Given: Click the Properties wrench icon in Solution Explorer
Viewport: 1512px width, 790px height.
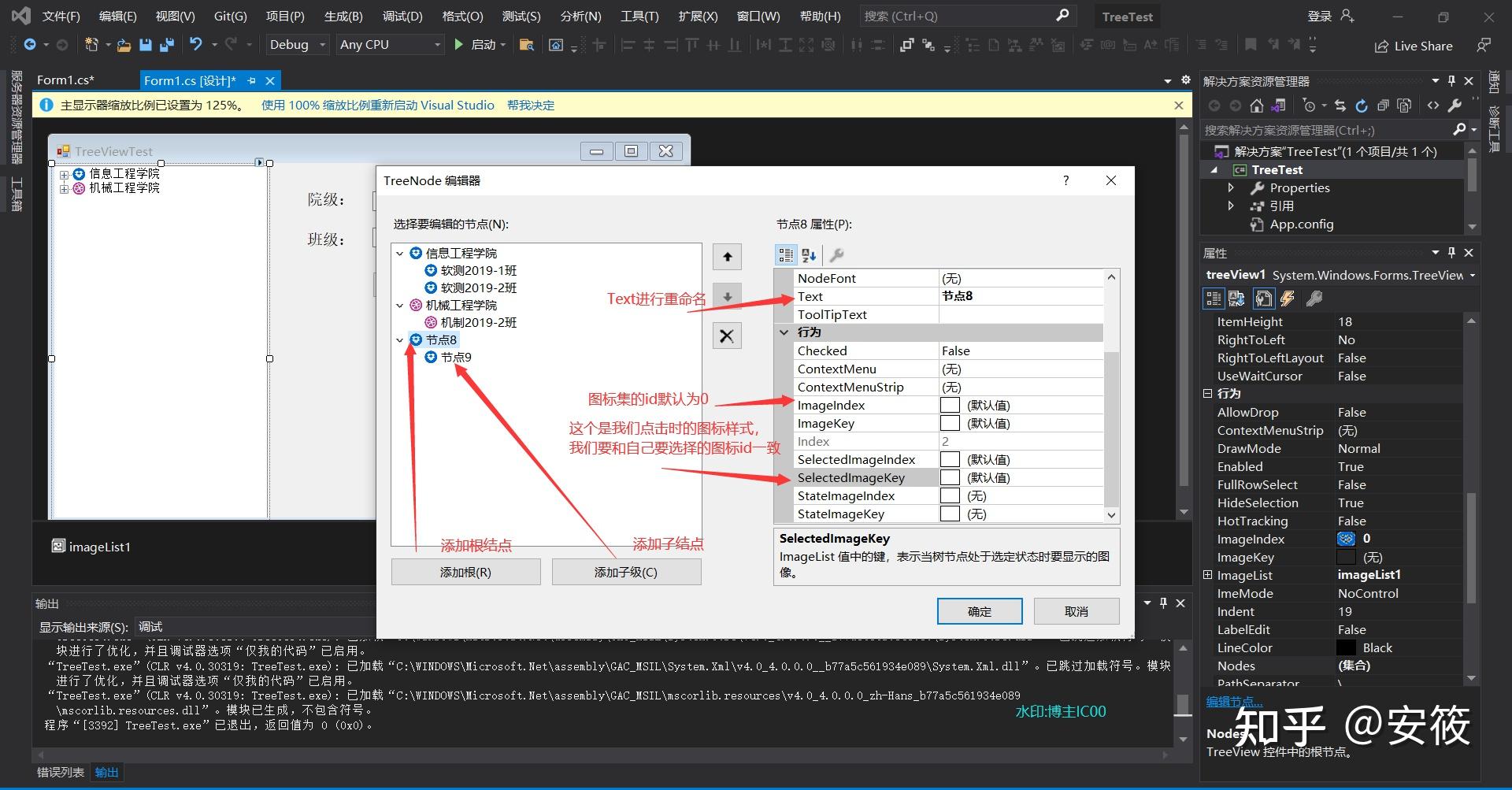Looking at the screenshot, I should coord(1456,105).
